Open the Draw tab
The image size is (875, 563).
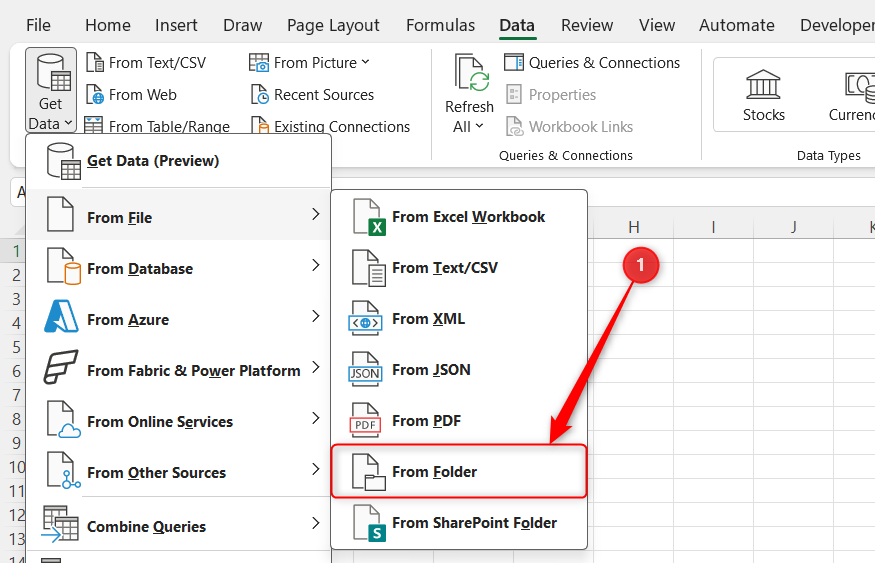pyautogui.click(x=242, y=25)
